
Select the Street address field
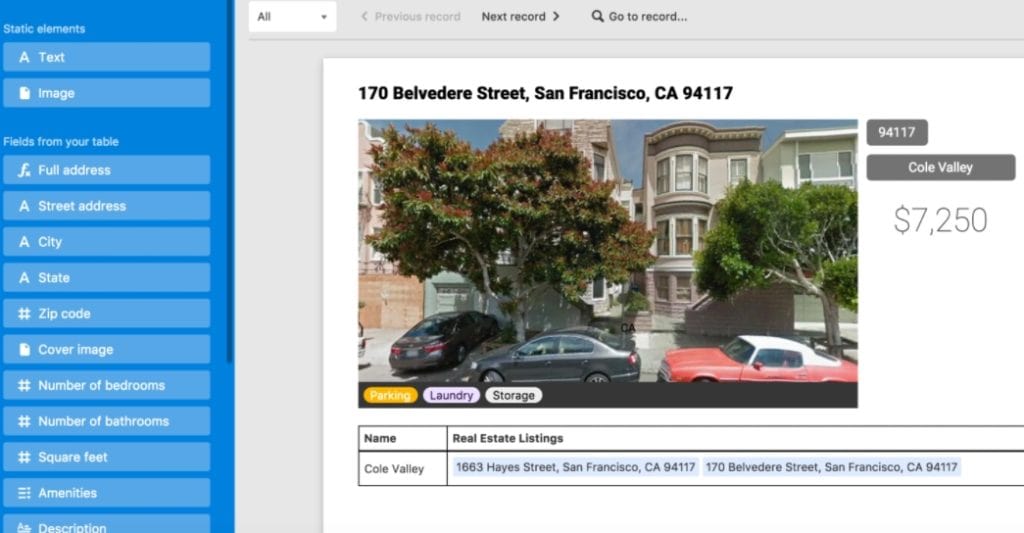pos(106,206)
